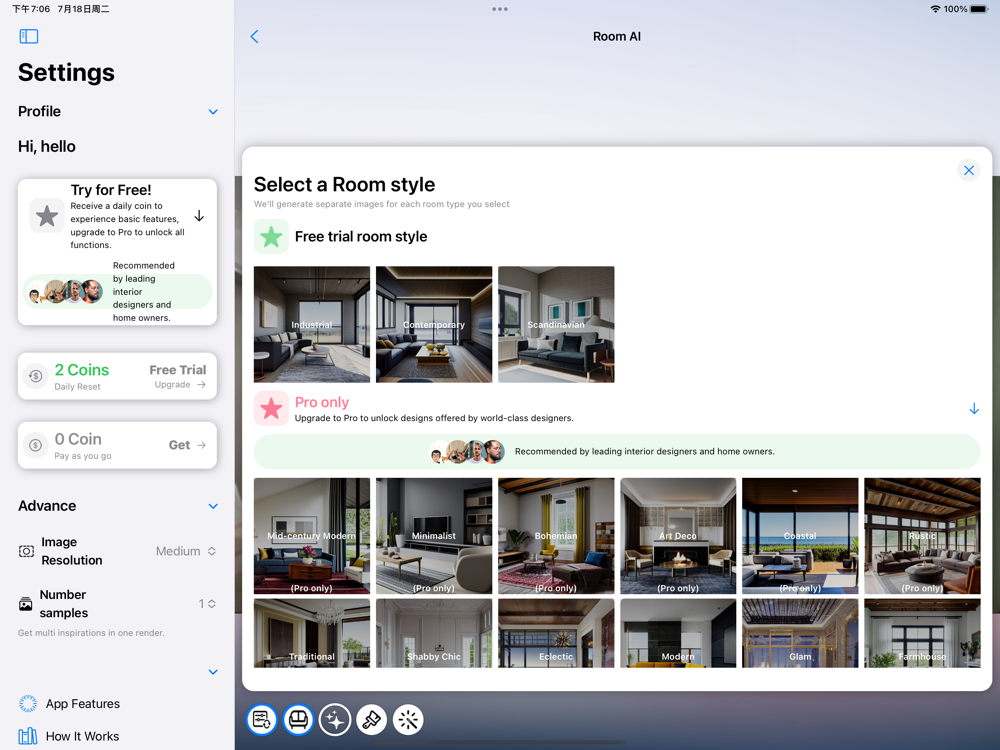
Task: Collapse the Advance section chevron
Action: (213, 506)
